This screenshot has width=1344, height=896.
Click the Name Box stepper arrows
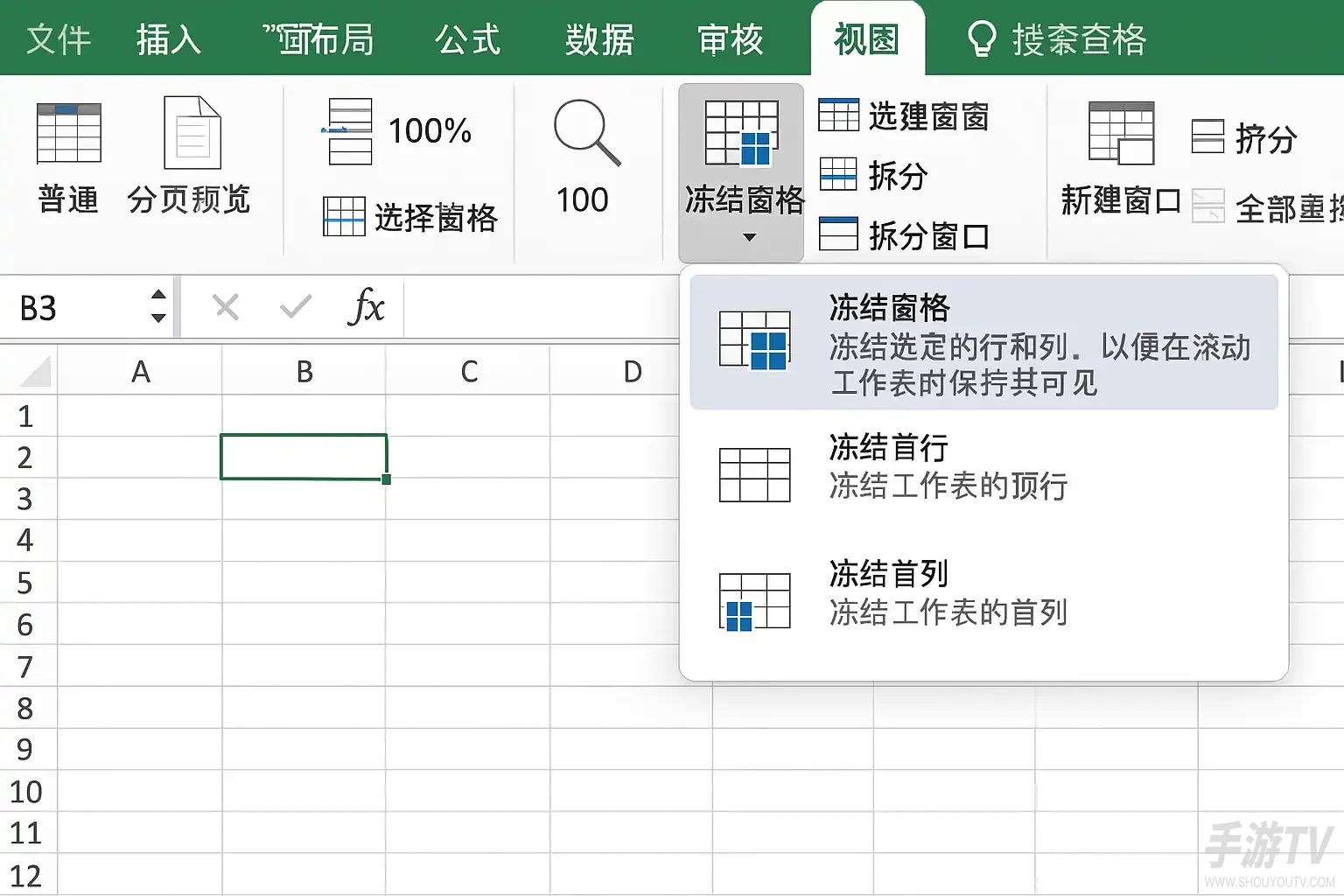(x=158, y=306)
